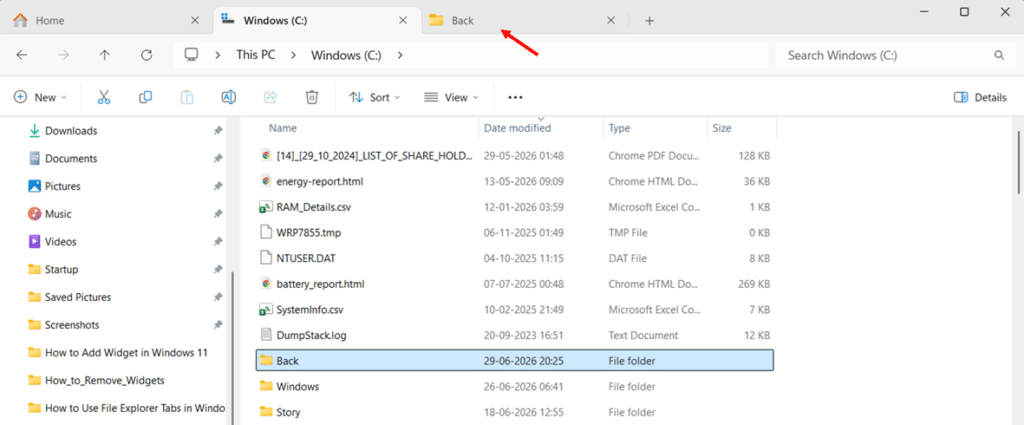Open the Startup folder in sidebar
1024x425 pixels.
[61, 270]
